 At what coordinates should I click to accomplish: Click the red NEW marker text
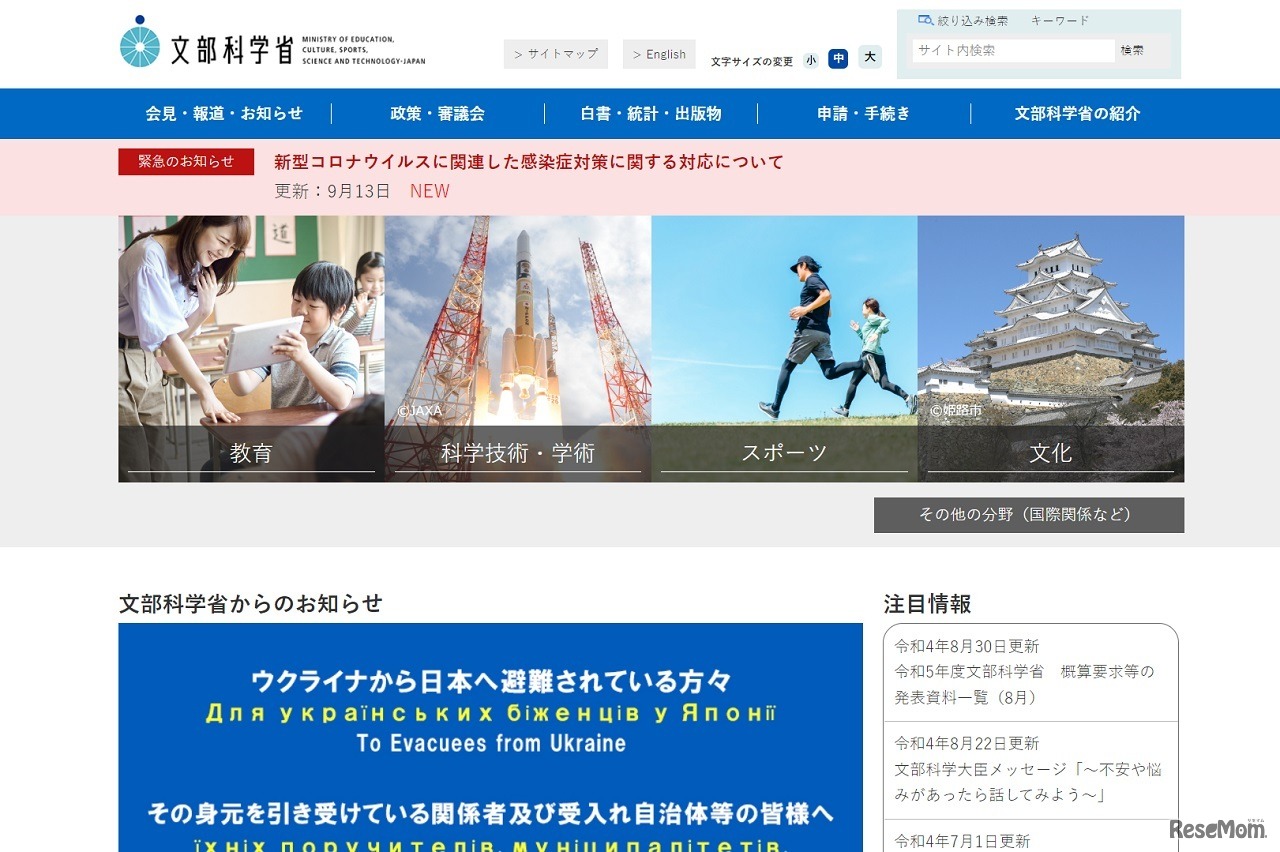430,191
